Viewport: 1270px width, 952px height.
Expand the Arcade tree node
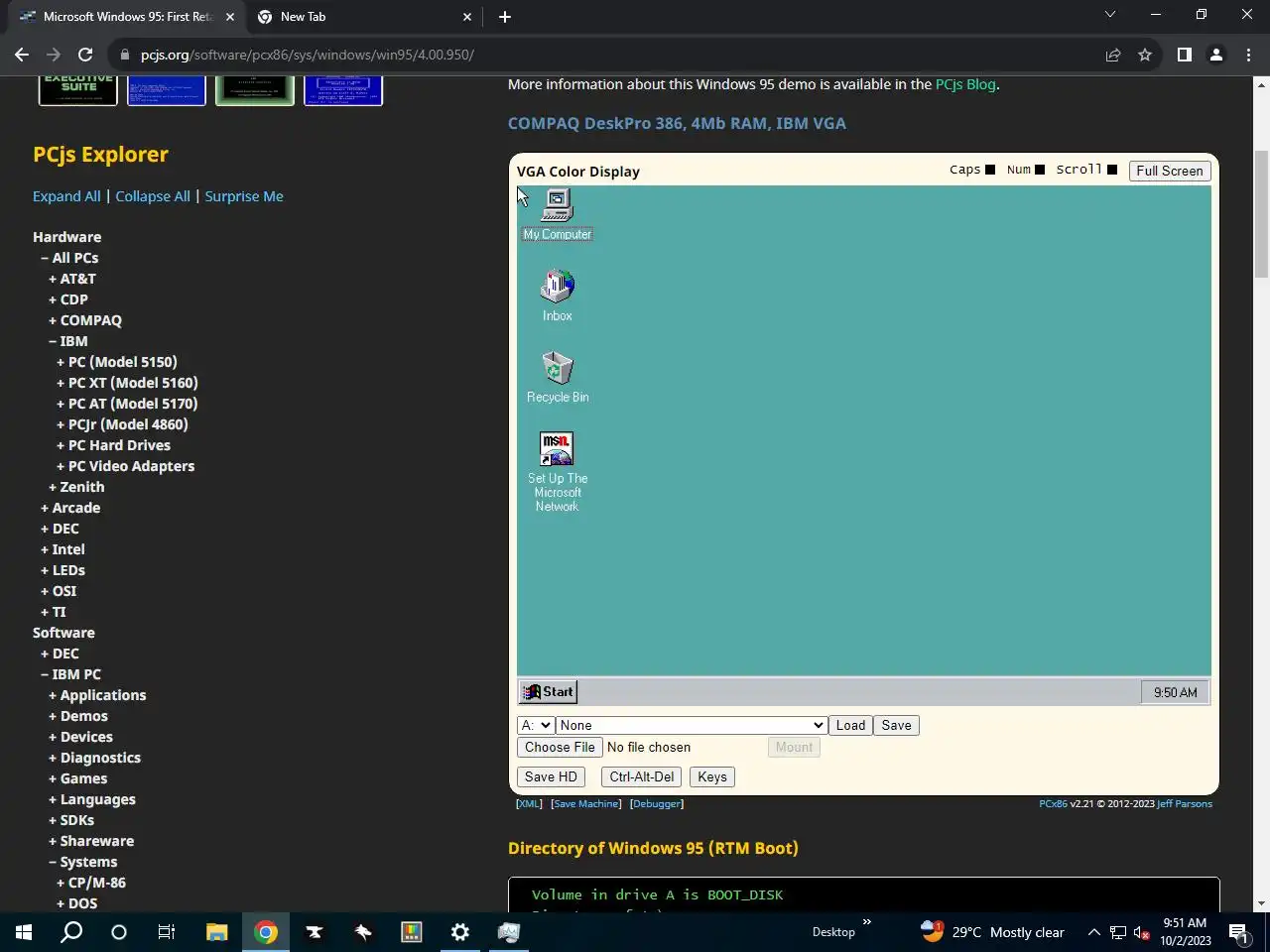pyautogui.click(x=70, y=508)
